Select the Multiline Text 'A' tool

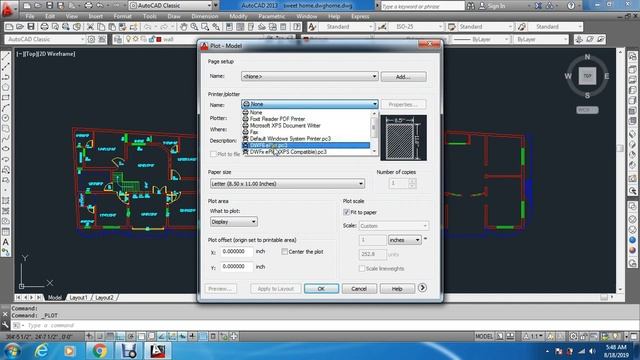[x=6, y=242]
